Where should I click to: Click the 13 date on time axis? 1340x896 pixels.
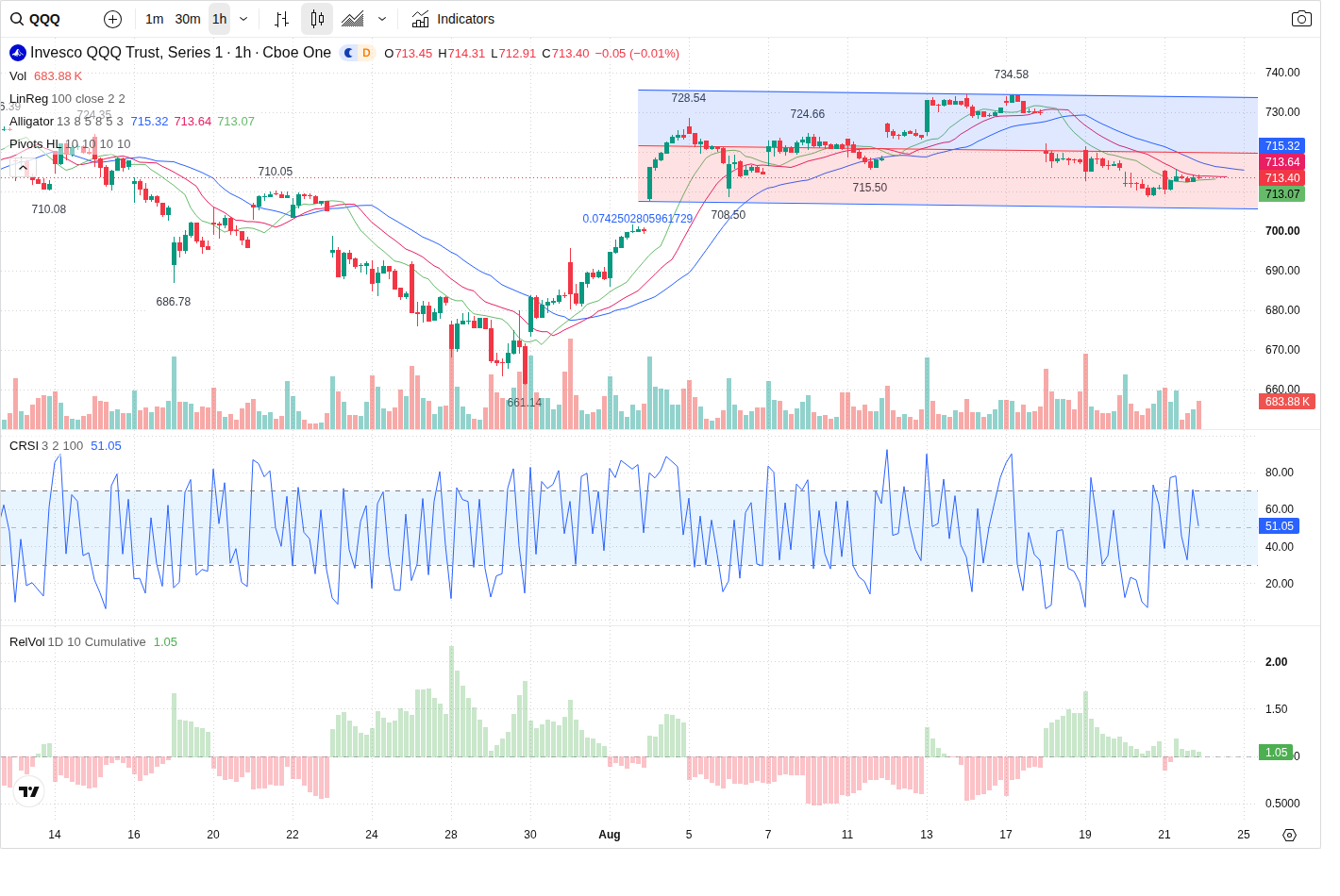[927, 835]
